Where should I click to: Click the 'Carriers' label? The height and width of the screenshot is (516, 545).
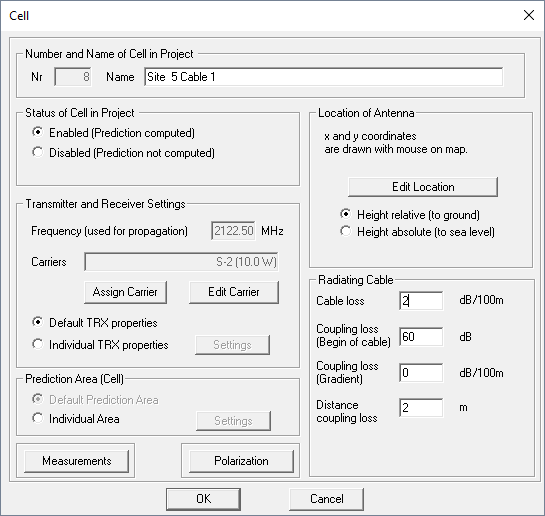pyautogui.click(x=49, y=262)
